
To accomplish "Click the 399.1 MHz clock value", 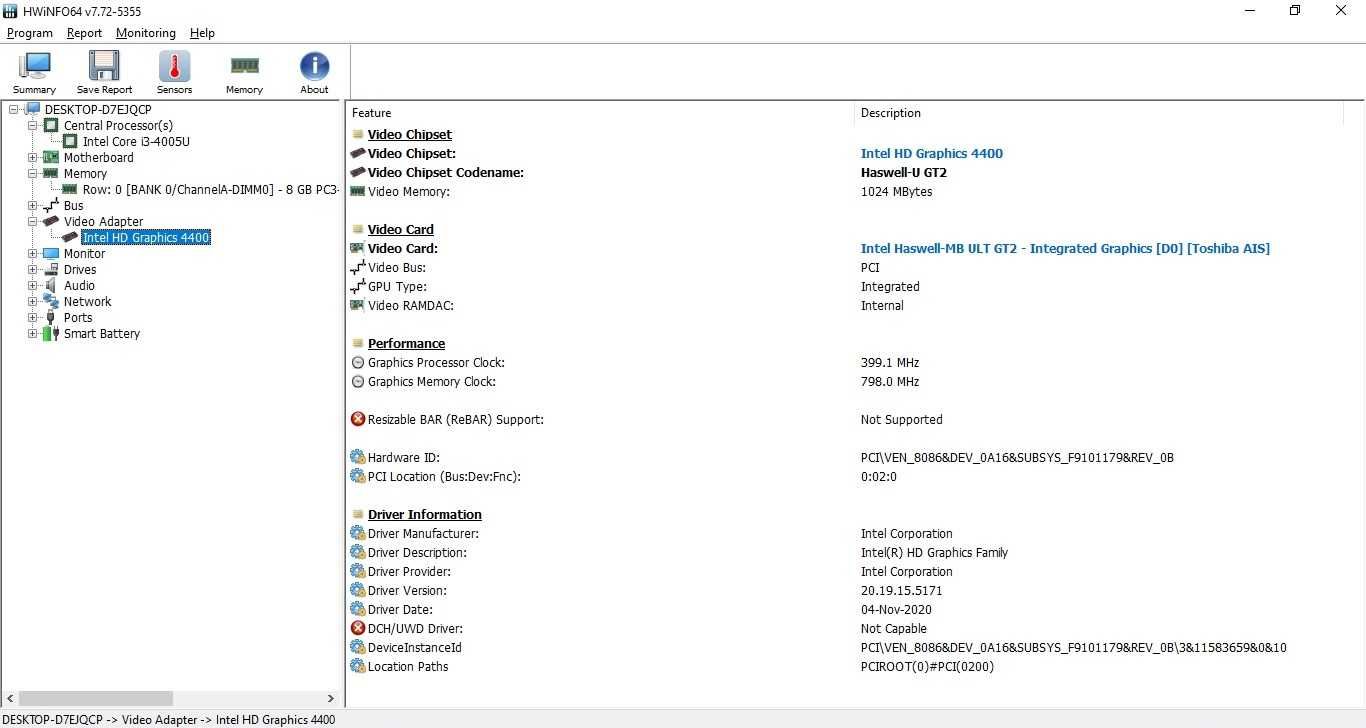I will (x=889, y=362).
